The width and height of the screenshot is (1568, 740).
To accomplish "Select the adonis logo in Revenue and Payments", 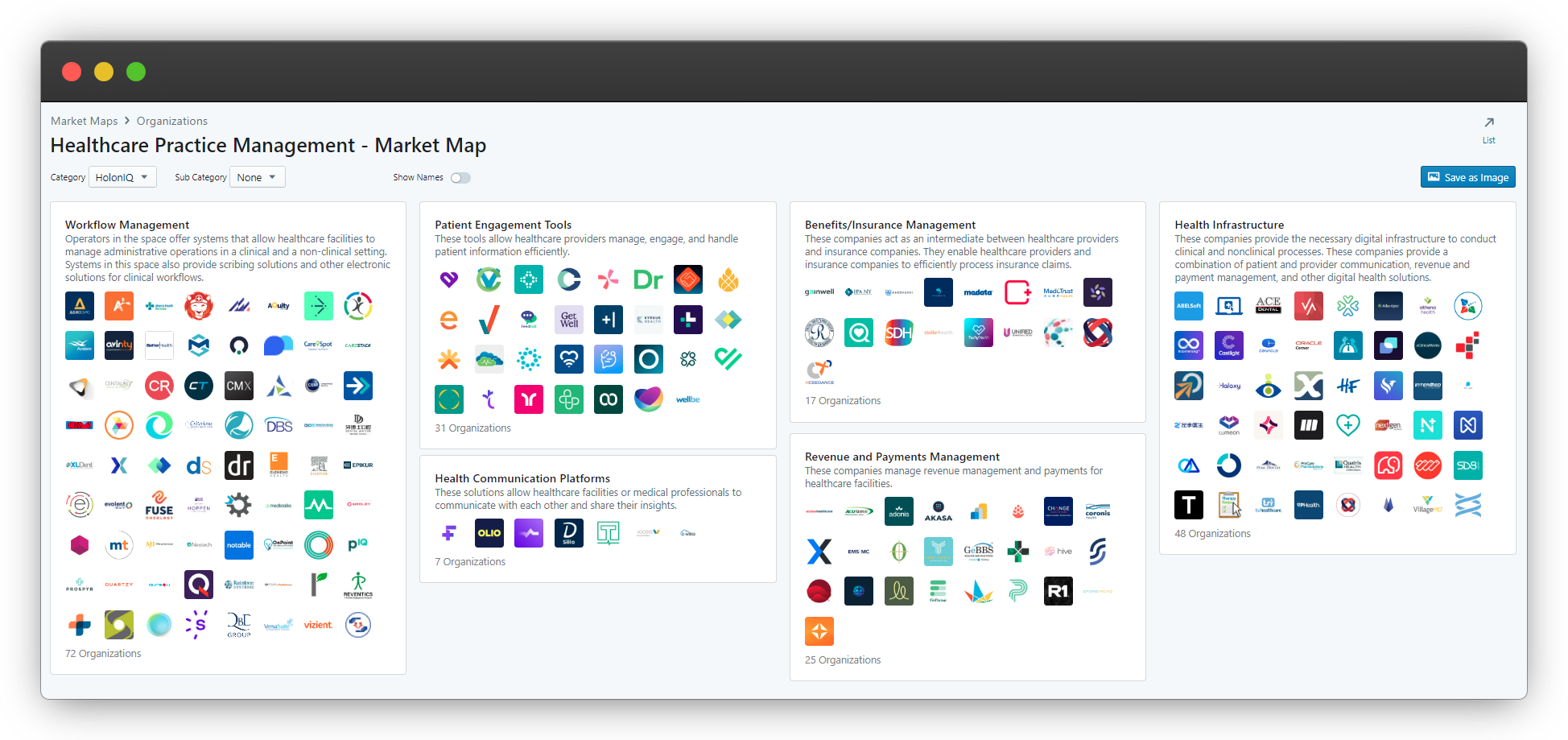I will [899, 511].
